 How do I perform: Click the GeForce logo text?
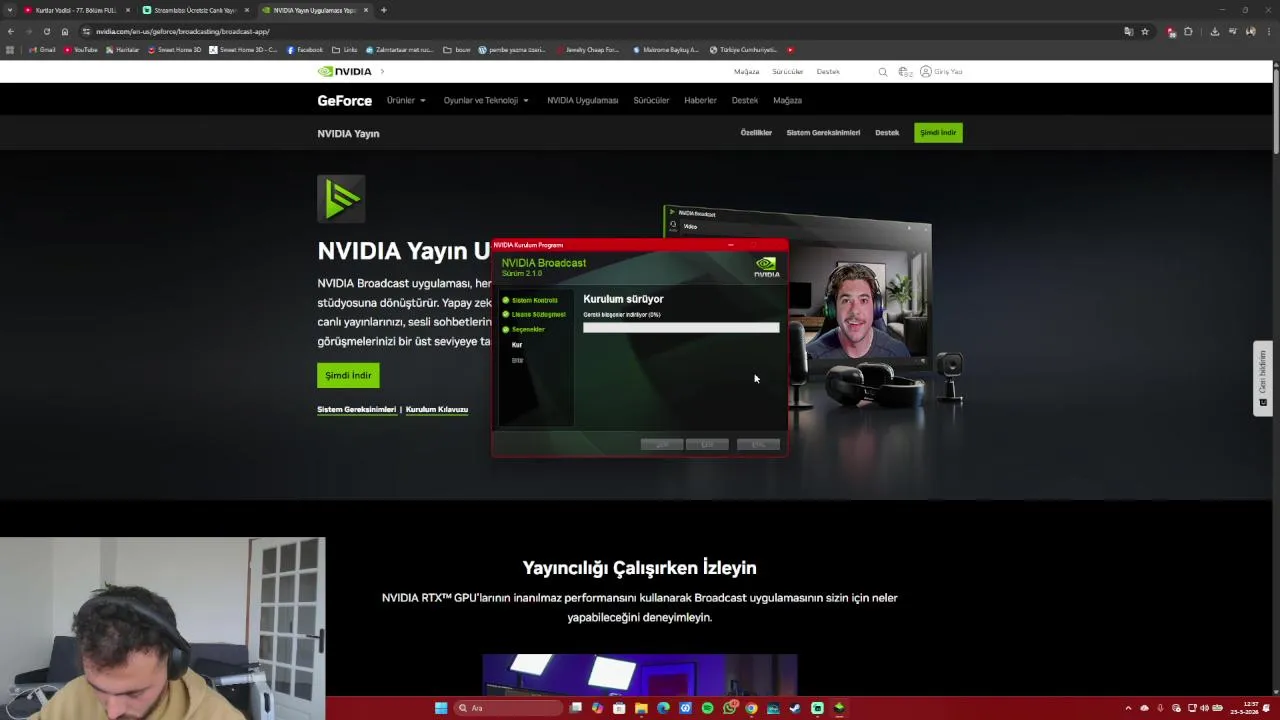(345, 100)
